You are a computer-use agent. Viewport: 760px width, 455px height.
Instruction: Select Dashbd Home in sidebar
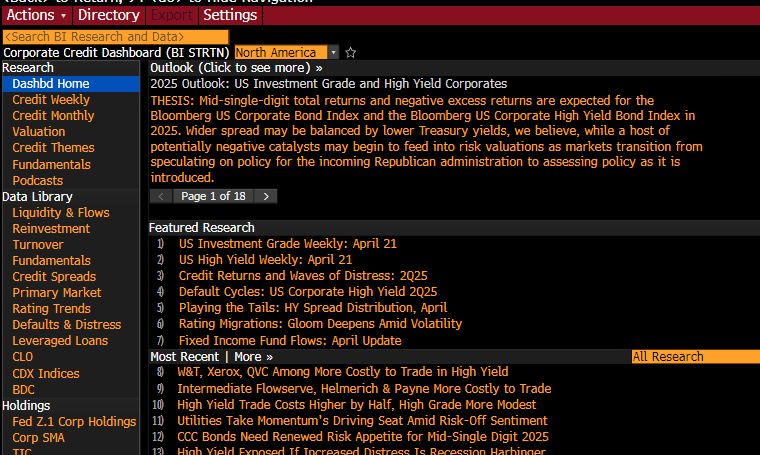[x=71, y=84]
